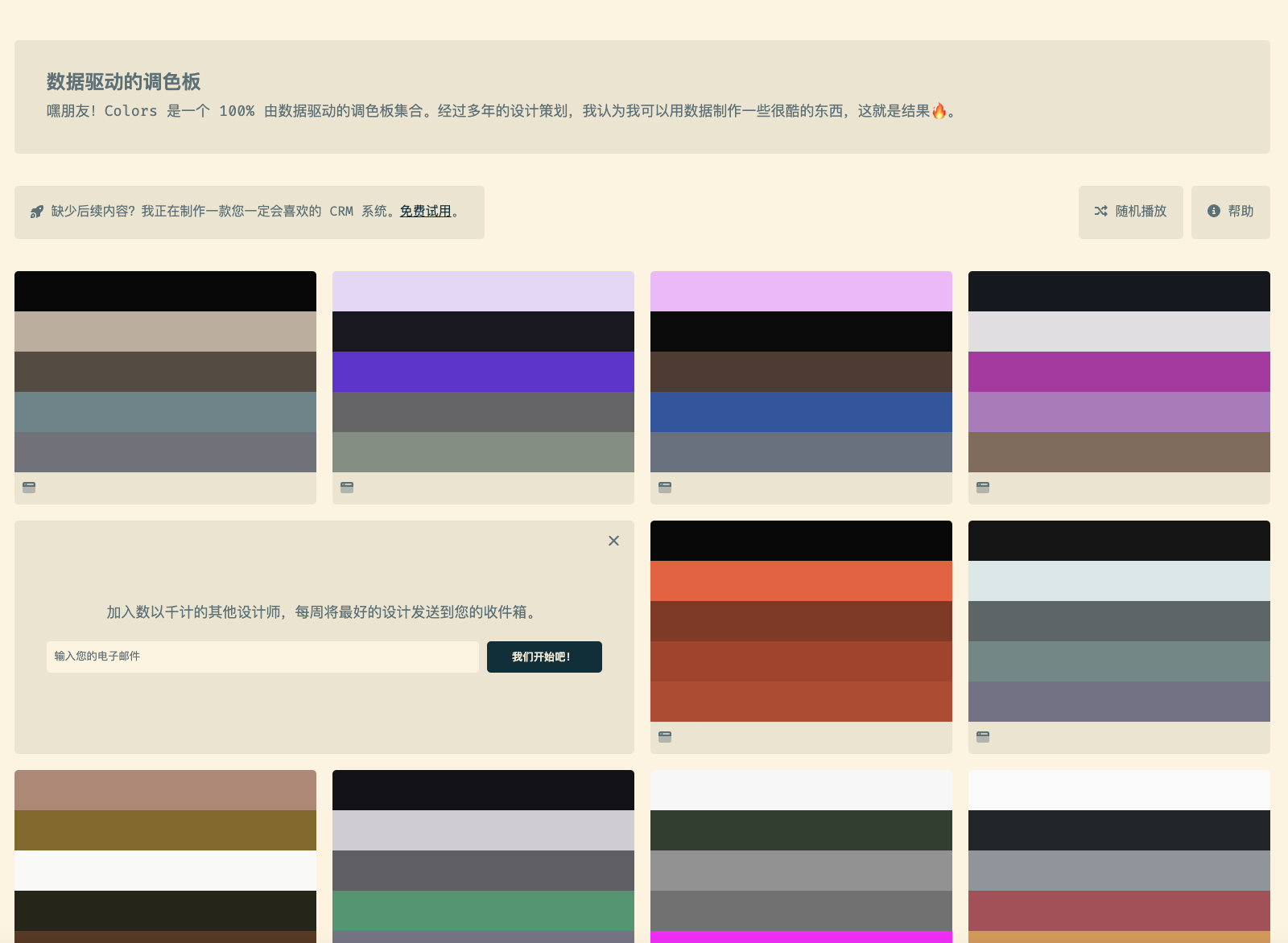Pick the dusty pink-brown swatch above the olive stripe
Screen dimensions: 1288x943
165,790
